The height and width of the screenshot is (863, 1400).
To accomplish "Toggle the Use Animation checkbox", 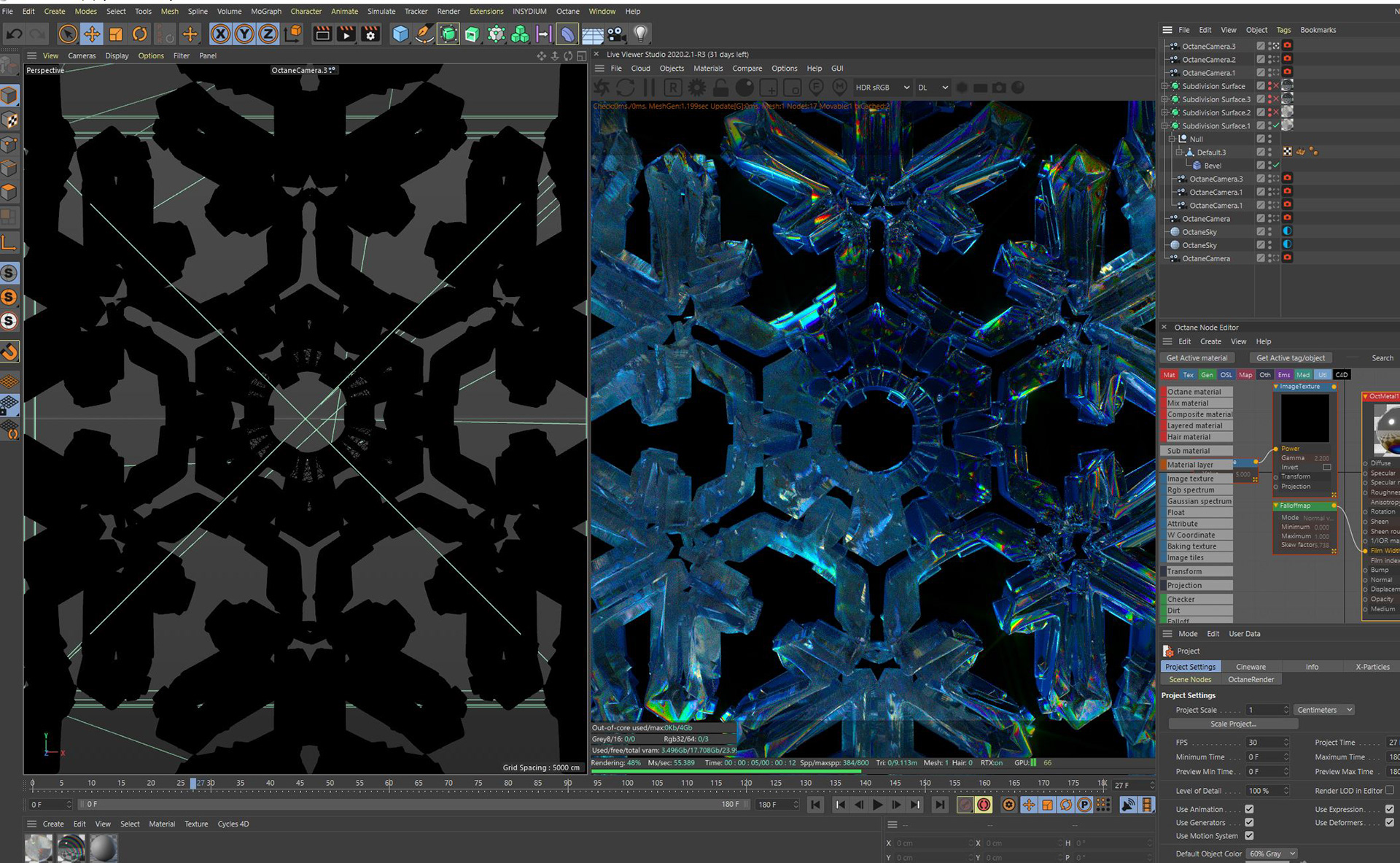I will (1249, 809).
